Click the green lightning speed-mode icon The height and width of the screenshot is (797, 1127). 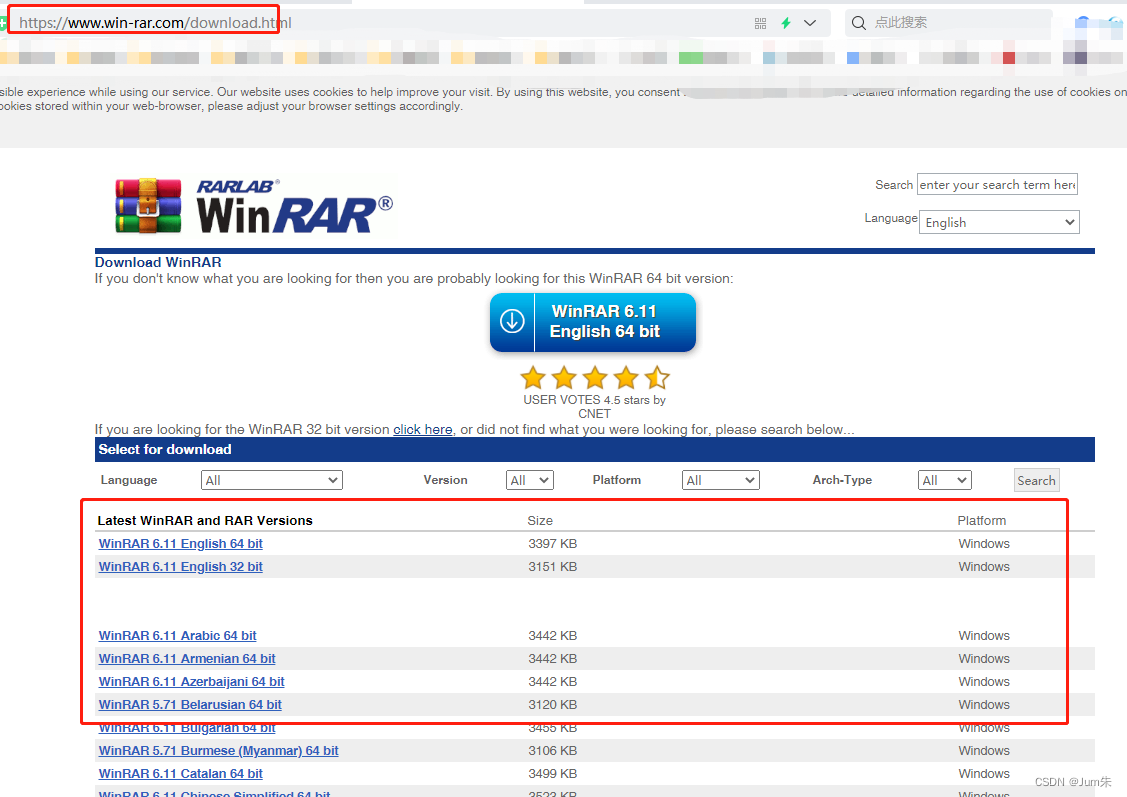coord(786,23)
